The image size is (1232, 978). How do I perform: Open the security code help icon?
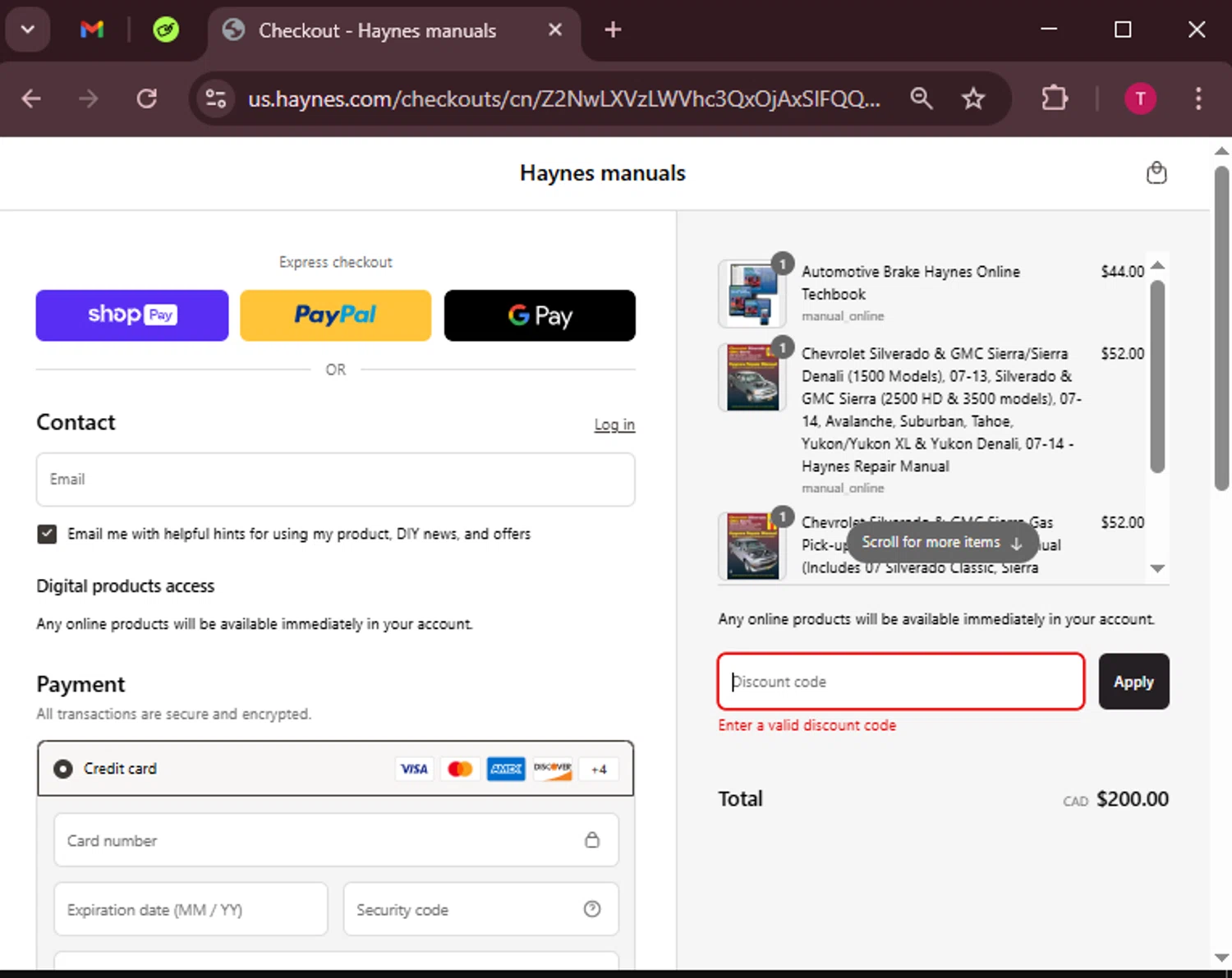pyautogui.click(x=592, y=909)
